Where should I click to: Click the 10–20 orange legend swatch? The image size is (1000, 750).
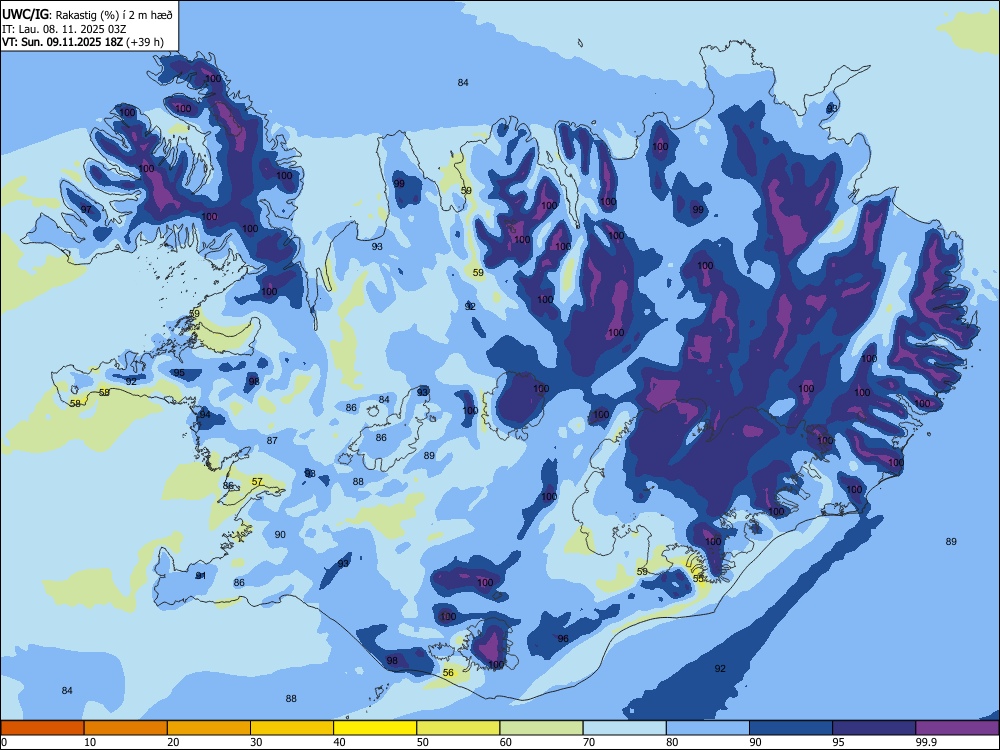coord(126,728)
